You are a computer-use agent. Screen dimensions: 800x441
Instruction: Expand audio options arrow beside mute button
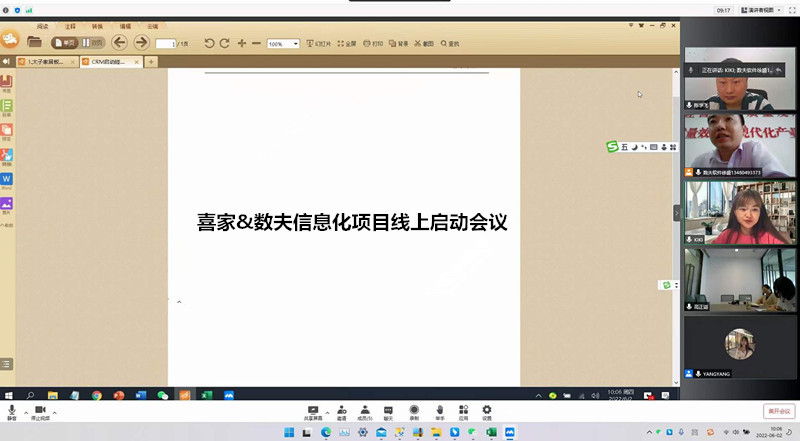point(26,411)
